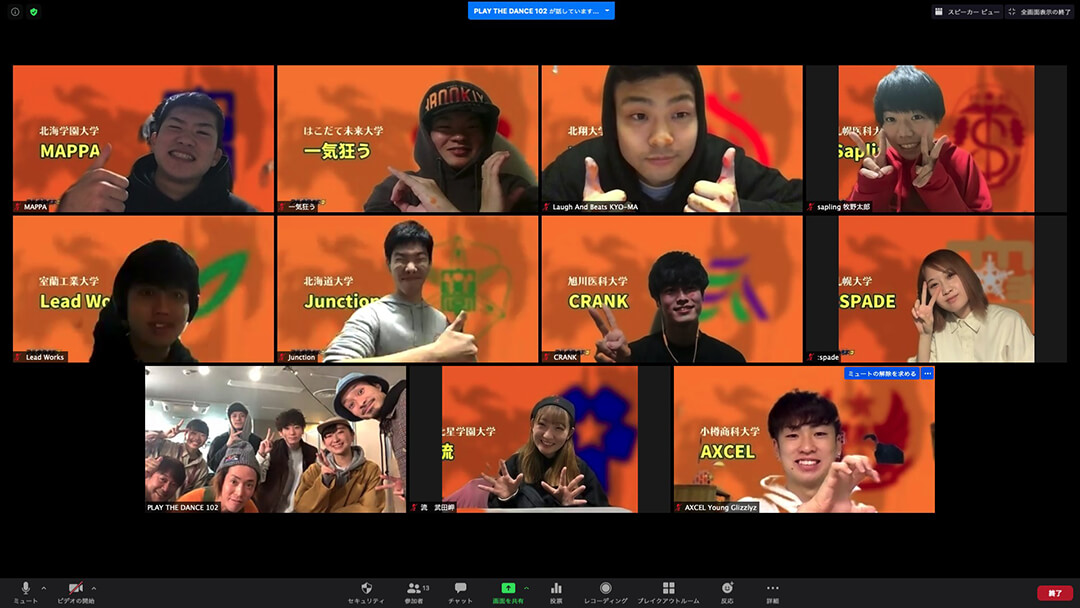The image size is (1080, 608).
Task: Open three-dot menu on AXCEL video tile
Action: [x=927, y=374]
